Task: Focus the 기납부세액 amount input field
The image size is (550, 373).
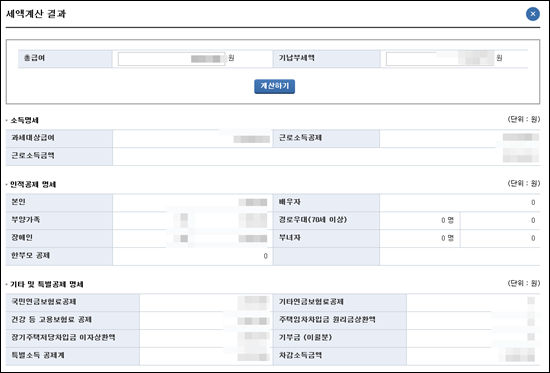Action: point(440,59)
